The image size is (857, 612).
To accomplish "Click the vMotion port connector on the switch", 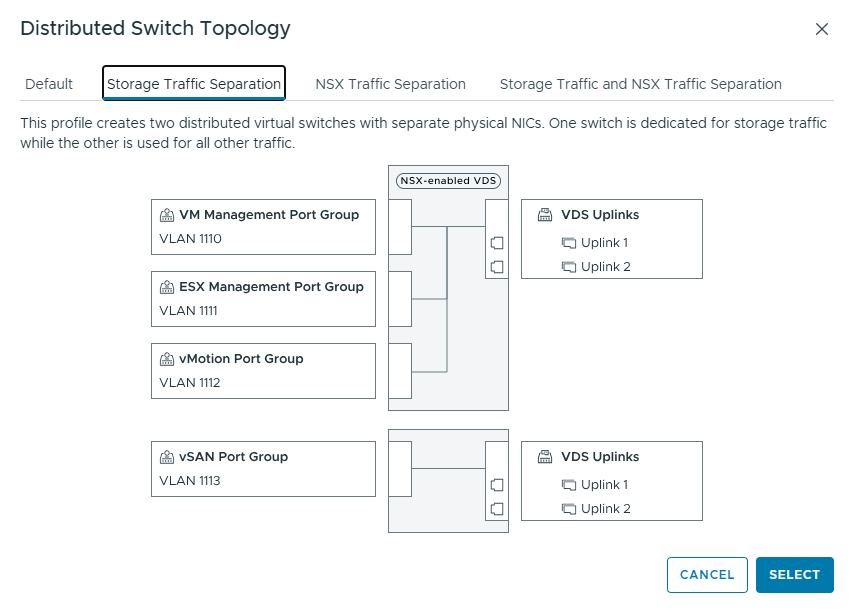I will (400, 371).
